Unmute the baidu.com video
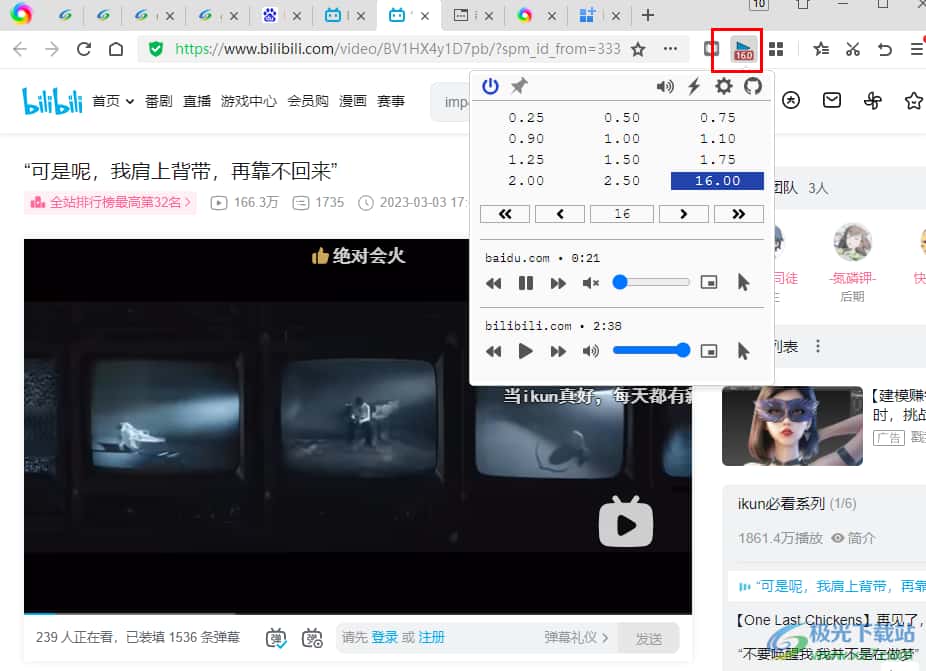Image resolution: width=926 pixels, height=671 pixels. click(591, 283)
